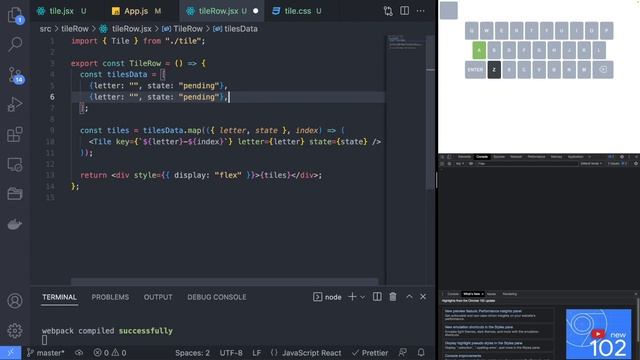Kill the terminal with trash icon

(393, 297)
